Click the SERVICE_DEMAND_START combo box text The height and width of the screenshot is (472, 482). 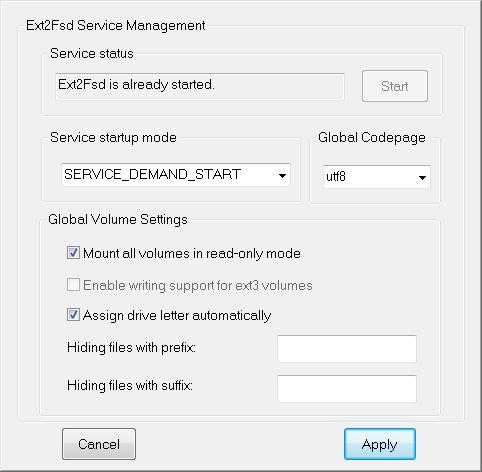(x=153, y=174)
